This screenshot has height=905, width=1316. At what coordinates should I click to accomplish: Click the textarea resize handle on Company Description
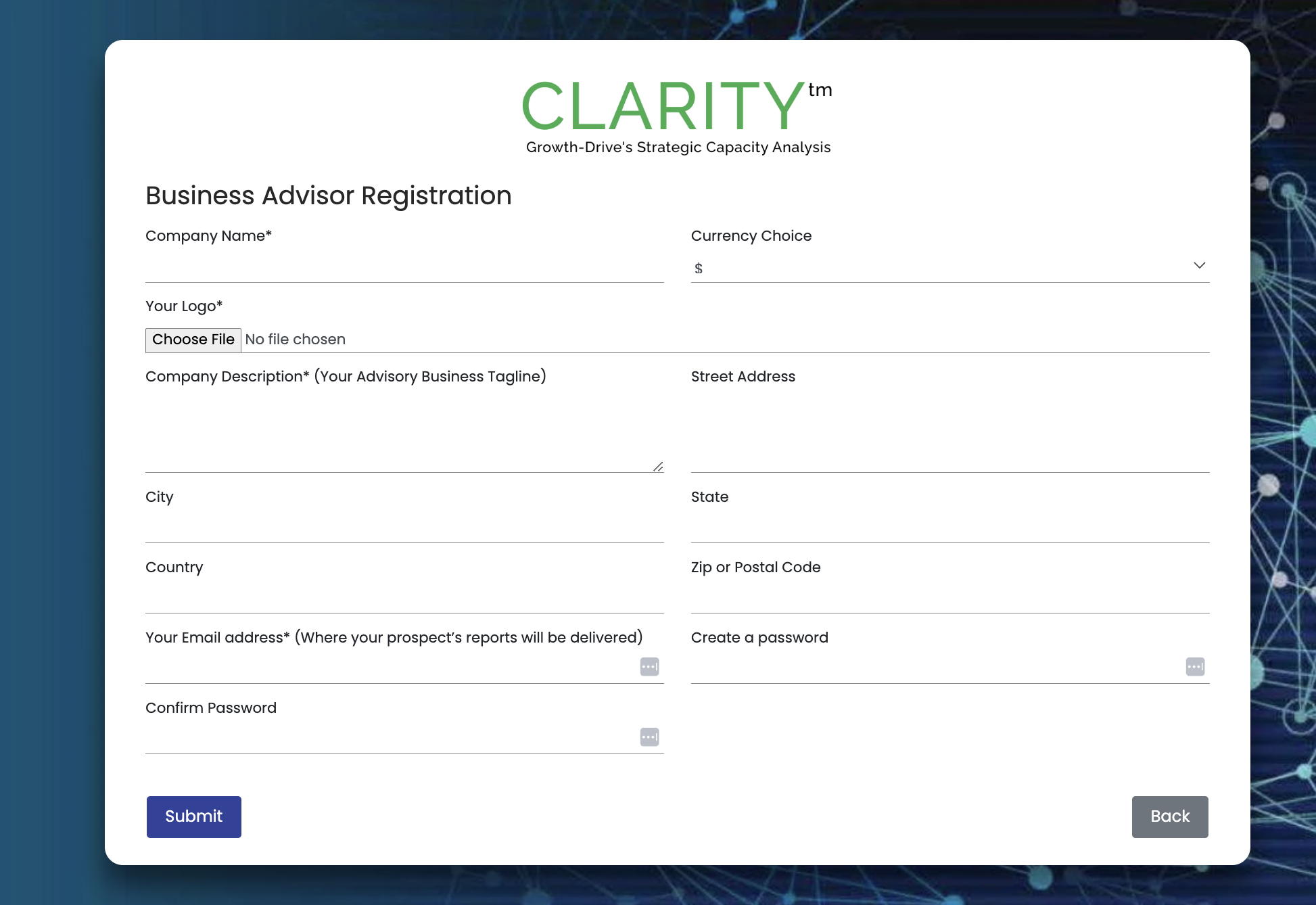coord(657,465)
